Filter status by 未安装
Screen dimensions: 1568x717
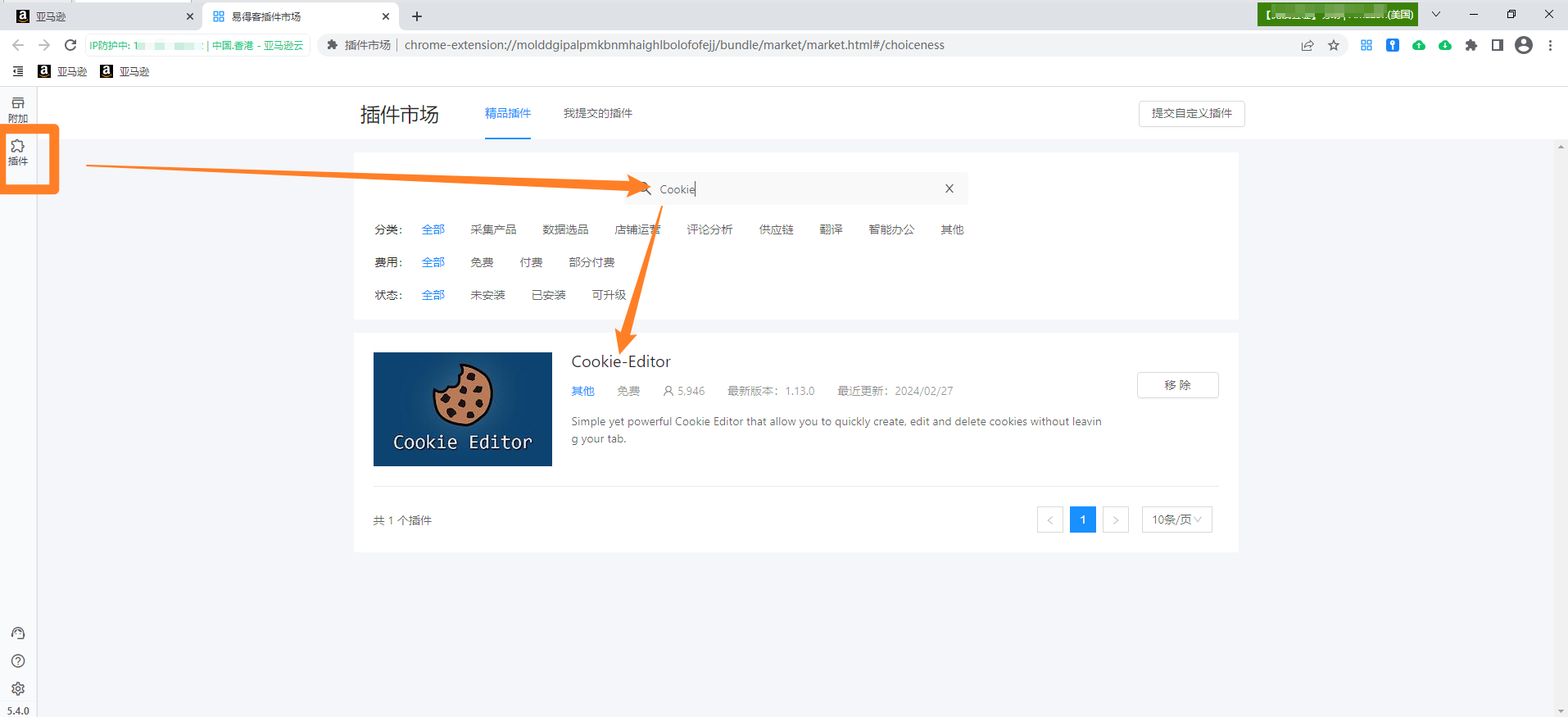[487, 295]
